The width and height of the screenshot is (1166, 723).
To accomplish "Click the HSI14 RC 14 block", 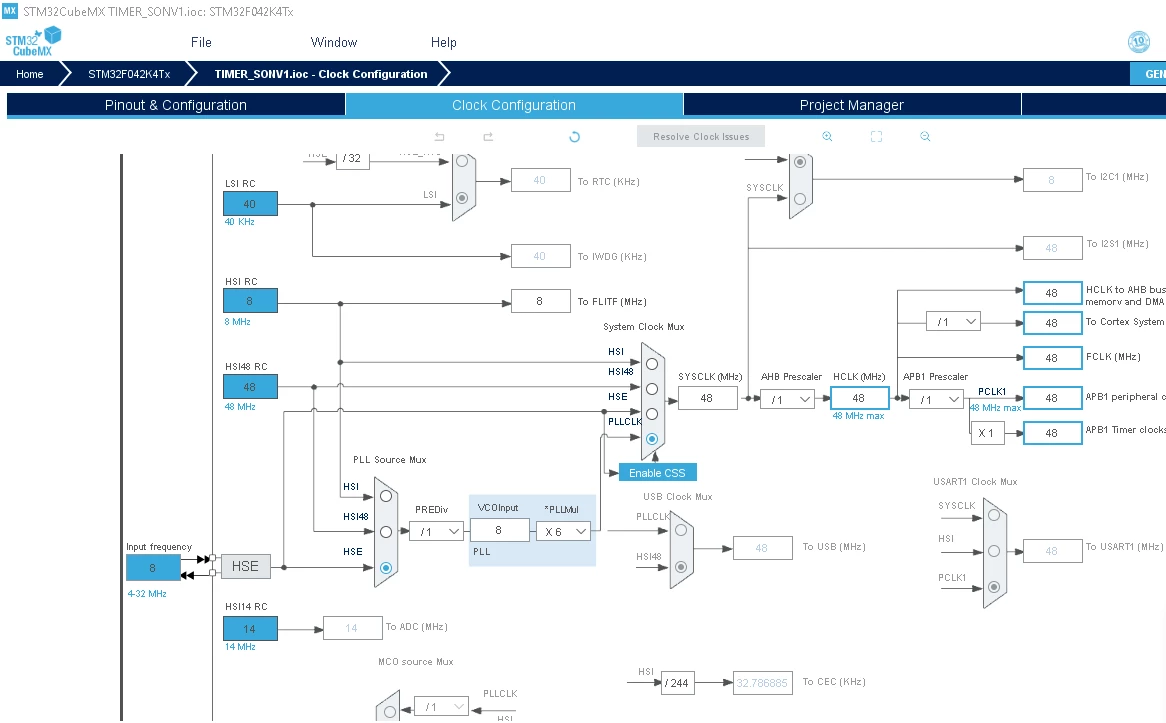I will pyautogui.click(x=251, y=629).
